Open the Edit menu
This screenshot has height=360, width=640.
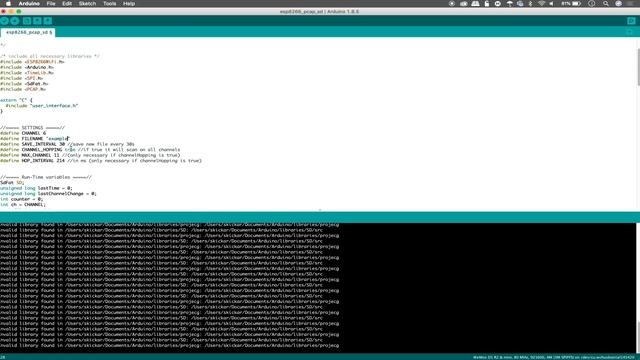(67, 4)
